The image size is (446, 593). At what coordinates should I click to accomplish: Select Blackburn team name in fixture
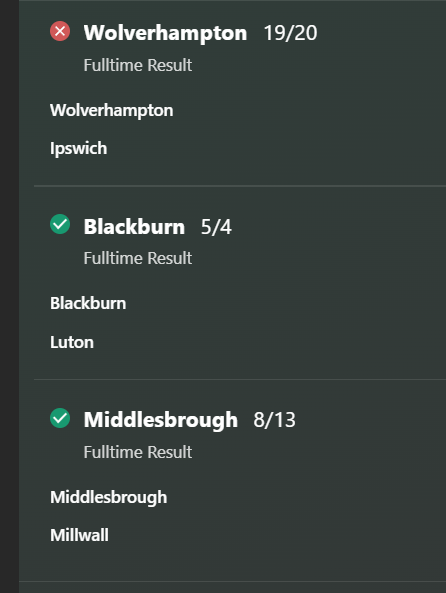88,303
